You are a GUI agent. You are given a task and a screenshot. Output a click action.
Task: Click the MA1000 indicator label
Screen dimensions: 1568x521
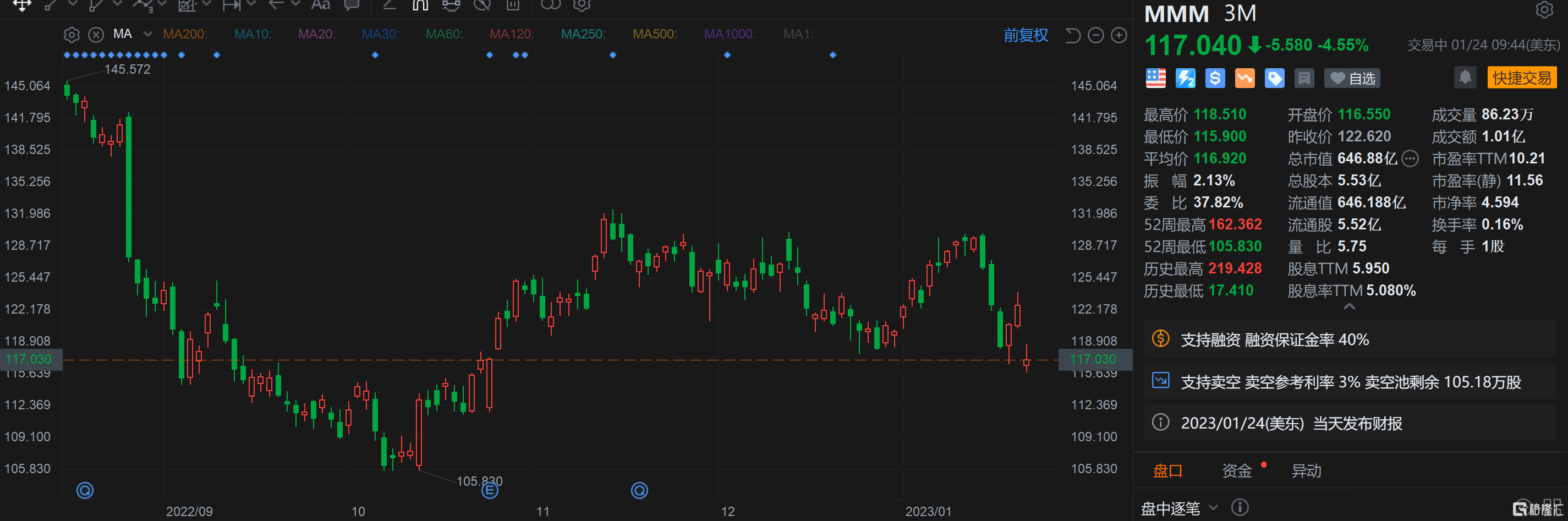click(730, 34)
